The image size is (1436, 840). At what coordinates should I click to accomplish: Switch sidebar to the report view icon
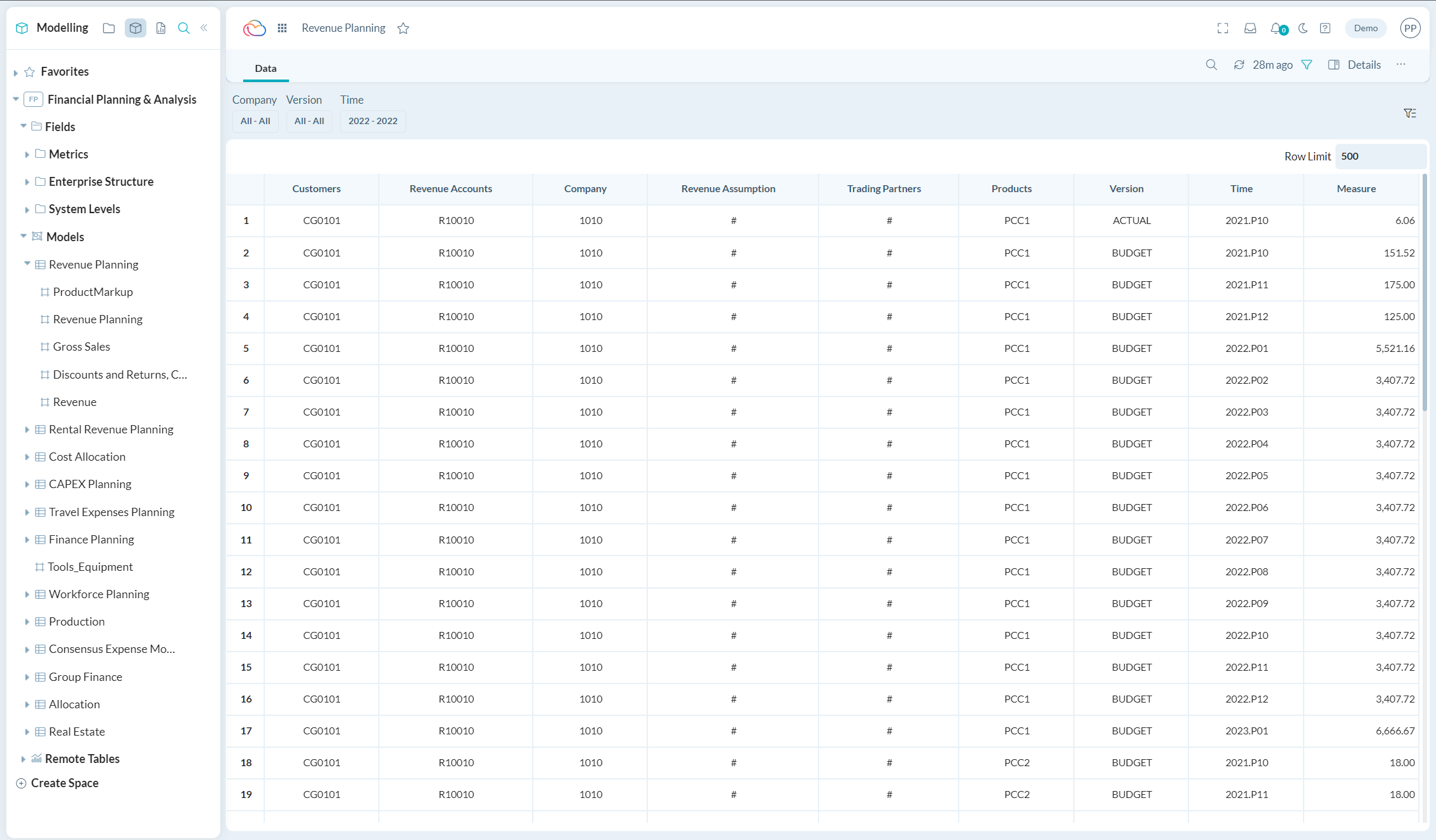pyautogui.click(x=160, y=28)
